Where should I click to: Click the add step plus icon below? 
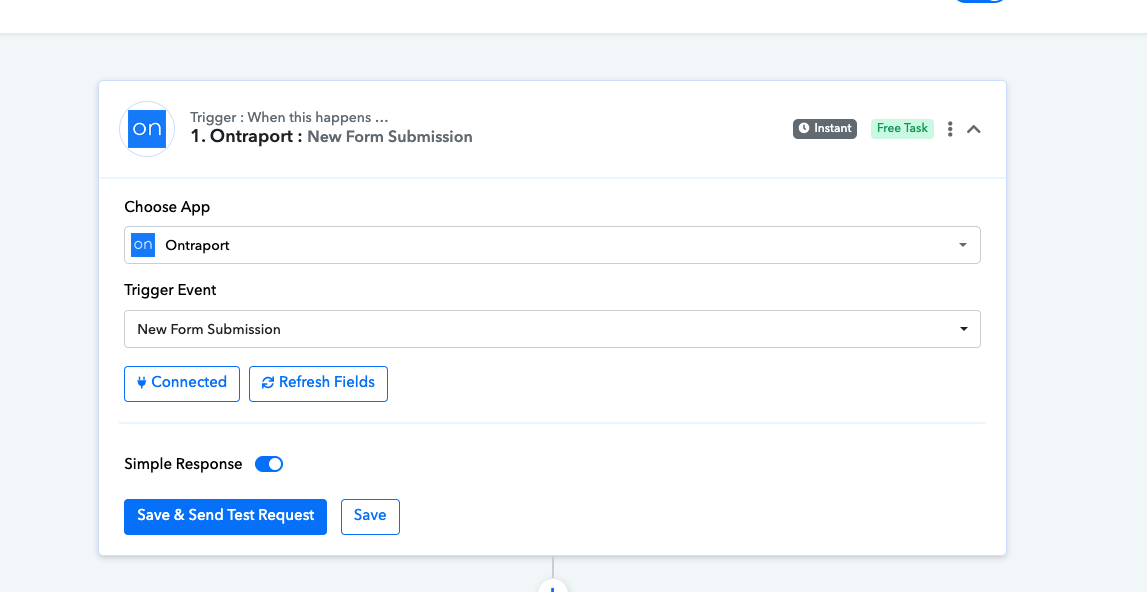click(553, 587)
